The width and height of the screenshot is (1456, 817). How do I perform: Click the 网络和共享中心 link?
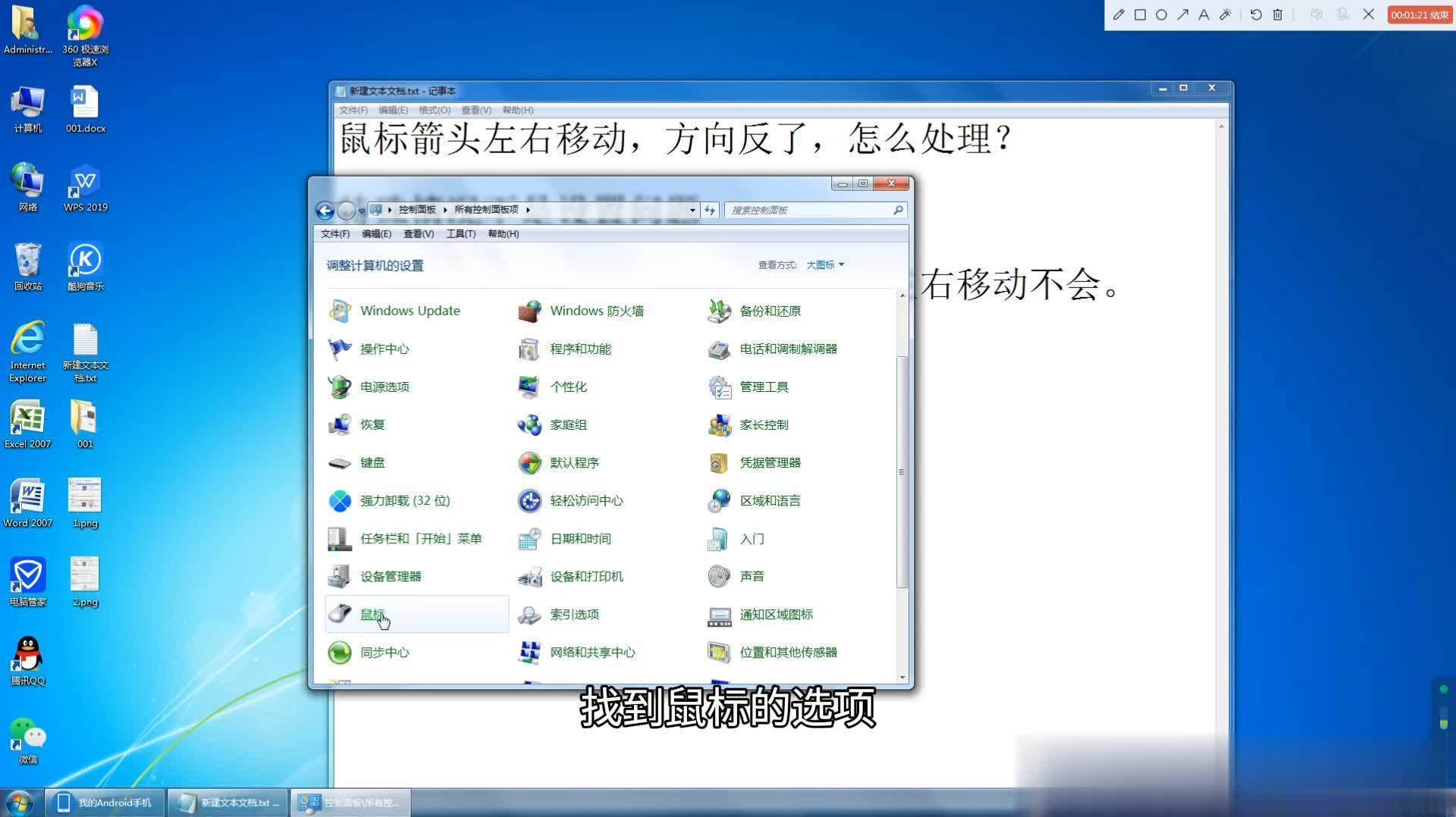pos(592,653)
